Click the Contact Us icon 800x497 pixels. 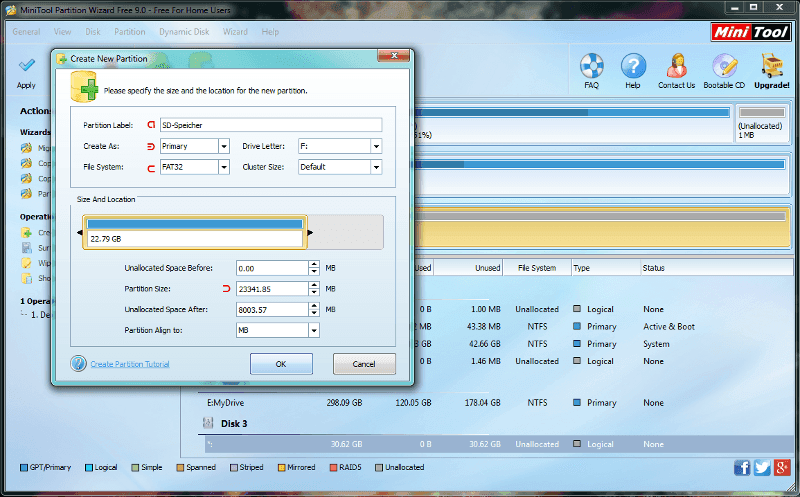677,66
